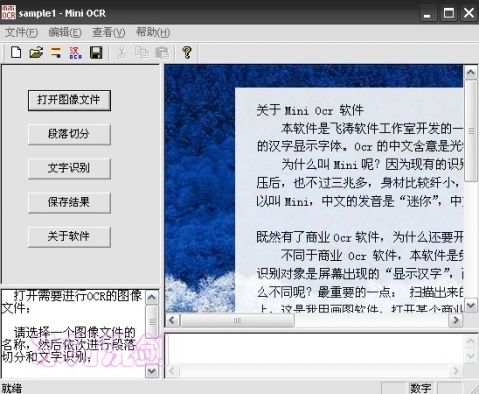Click heading text 关于 Mini Ocr 软件 in image
Screen dimensions: 479x394
point(310,110)
